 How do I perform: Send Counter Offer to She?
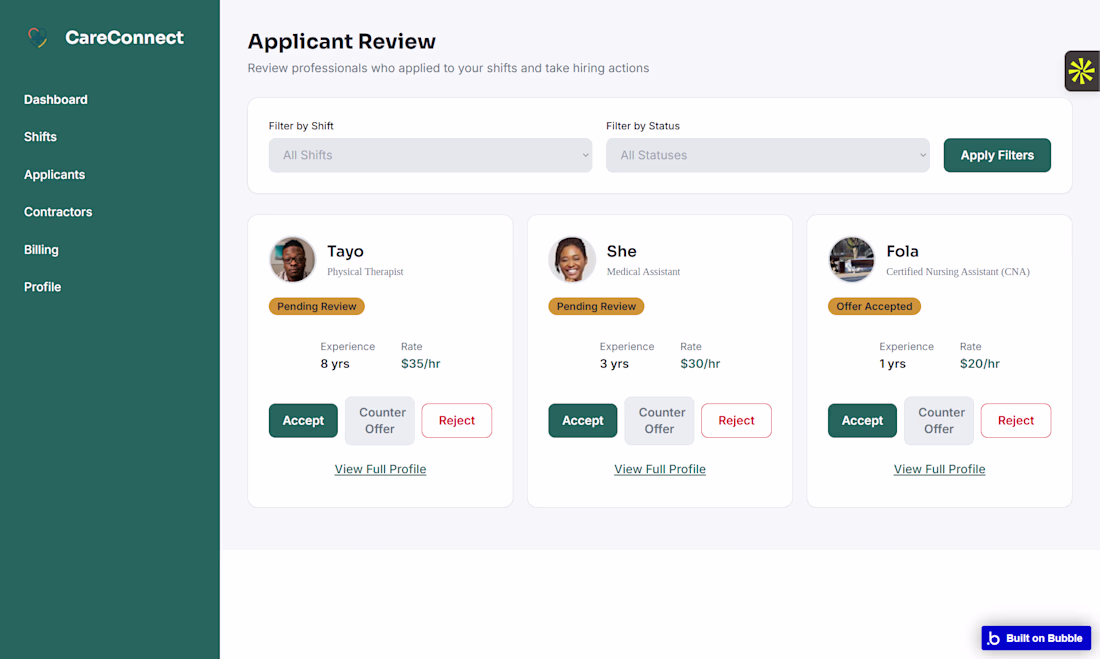[659, 420]
